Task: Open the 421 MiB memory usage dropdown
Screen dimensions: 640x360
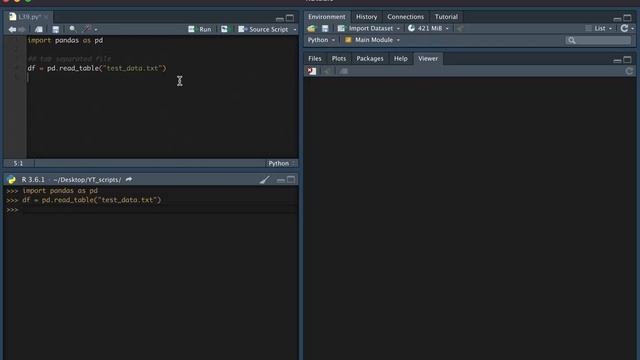Action: [428, 28]
